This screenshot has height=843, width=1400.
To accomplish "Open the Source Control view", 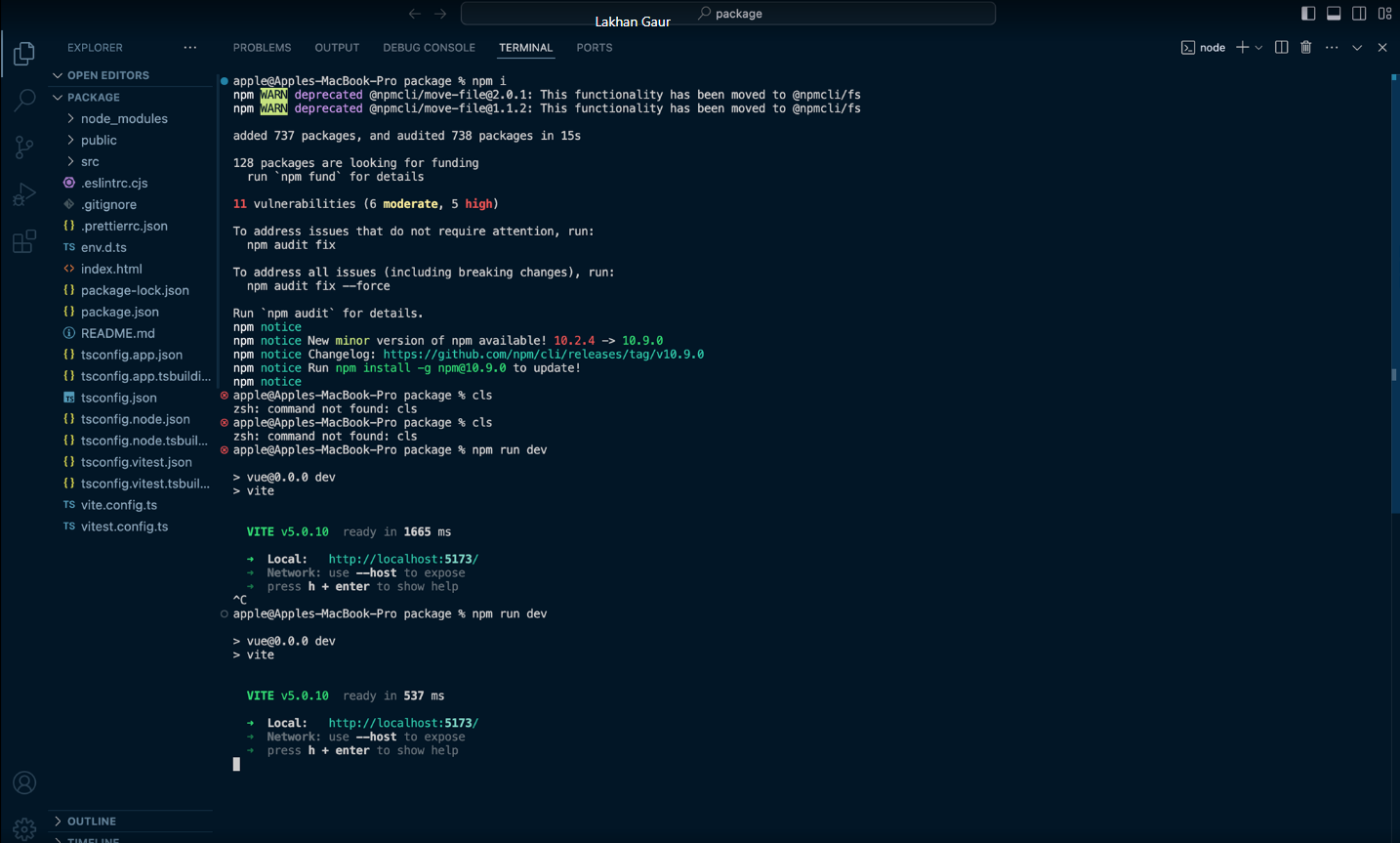I will [24, 147].
